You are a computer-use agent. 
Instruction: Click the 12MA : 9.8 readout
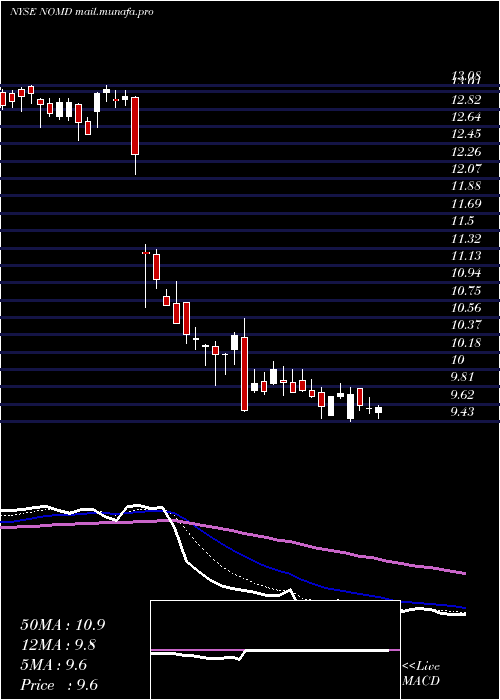pyautogui.click(x=58, y=645)
